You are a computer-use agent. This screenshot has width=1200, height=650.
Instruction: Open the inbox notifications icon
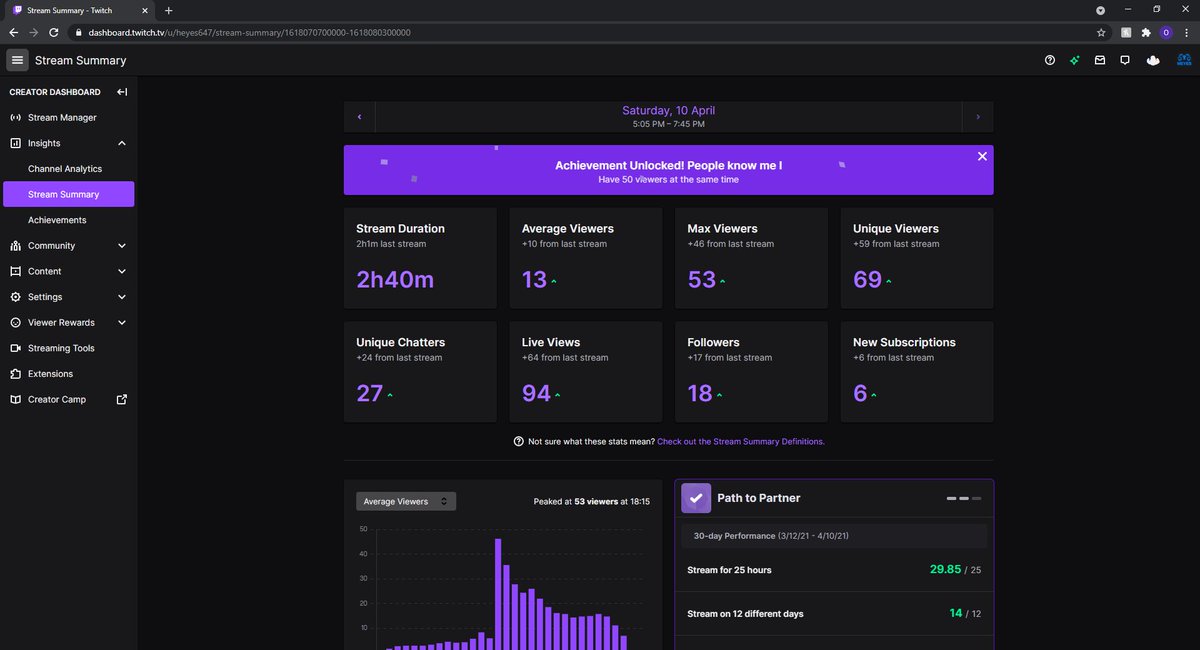(1100, 60)
